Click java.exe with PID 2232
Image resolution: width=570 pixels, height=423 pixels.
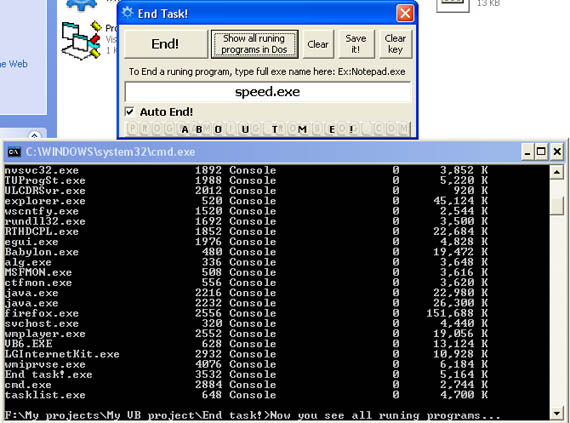246,303
